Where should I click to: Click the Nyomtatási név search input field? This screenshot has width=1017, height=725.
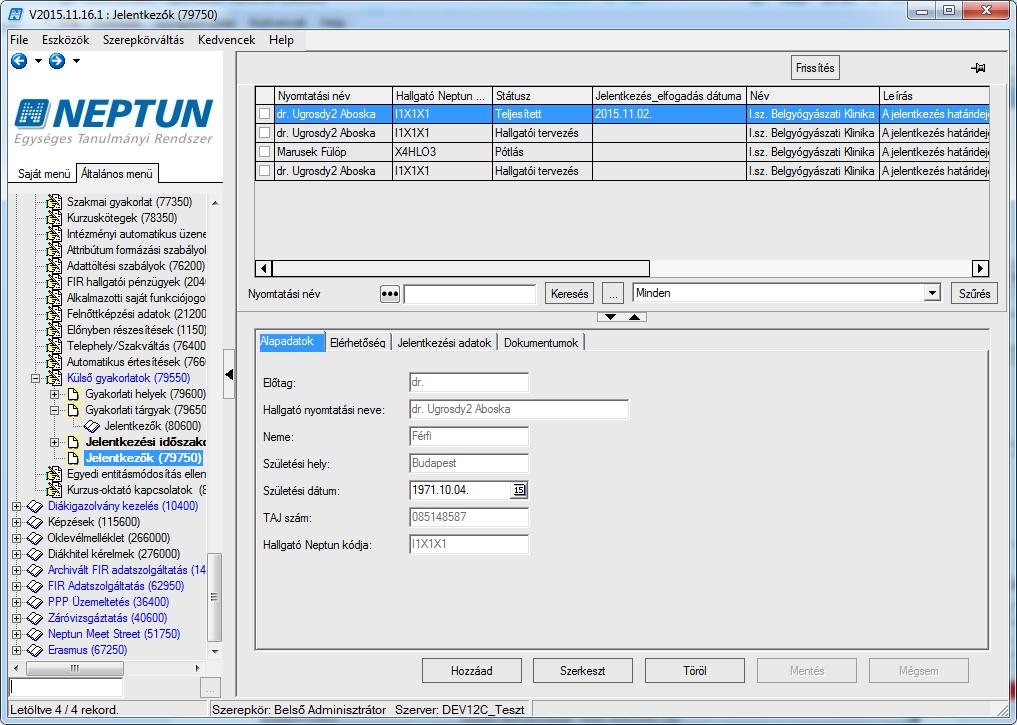tap(470, 294)
